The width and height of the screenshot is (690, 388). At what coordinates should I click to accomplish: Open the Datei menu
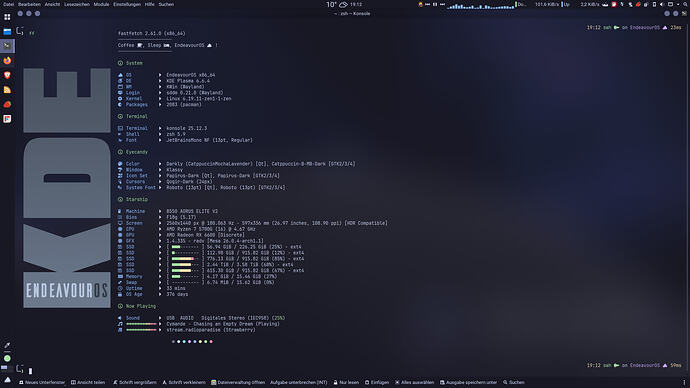click(8, 4)
